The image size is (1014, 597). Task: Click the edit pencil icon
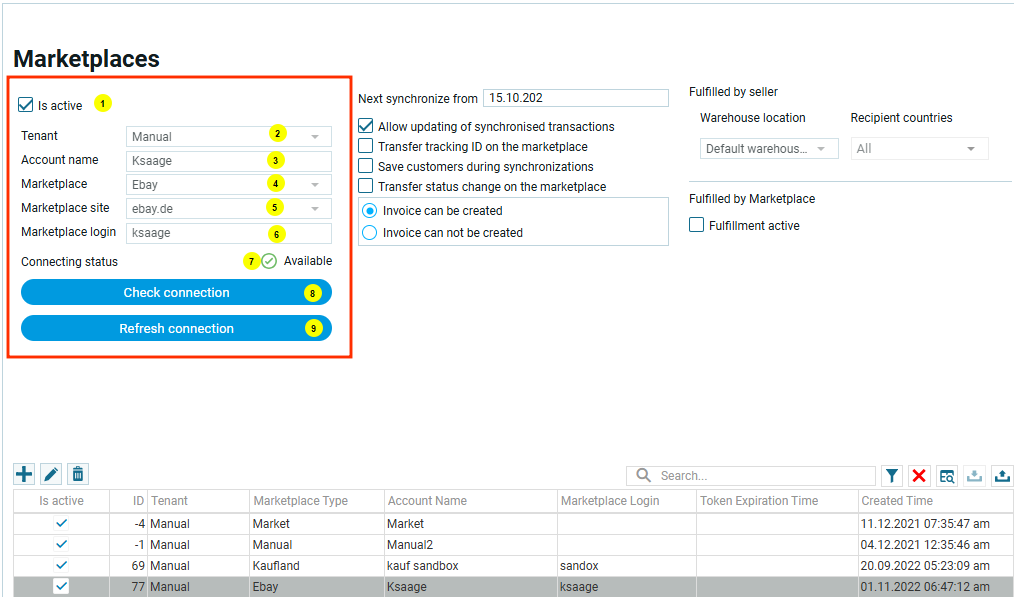[x=51, y=474]
